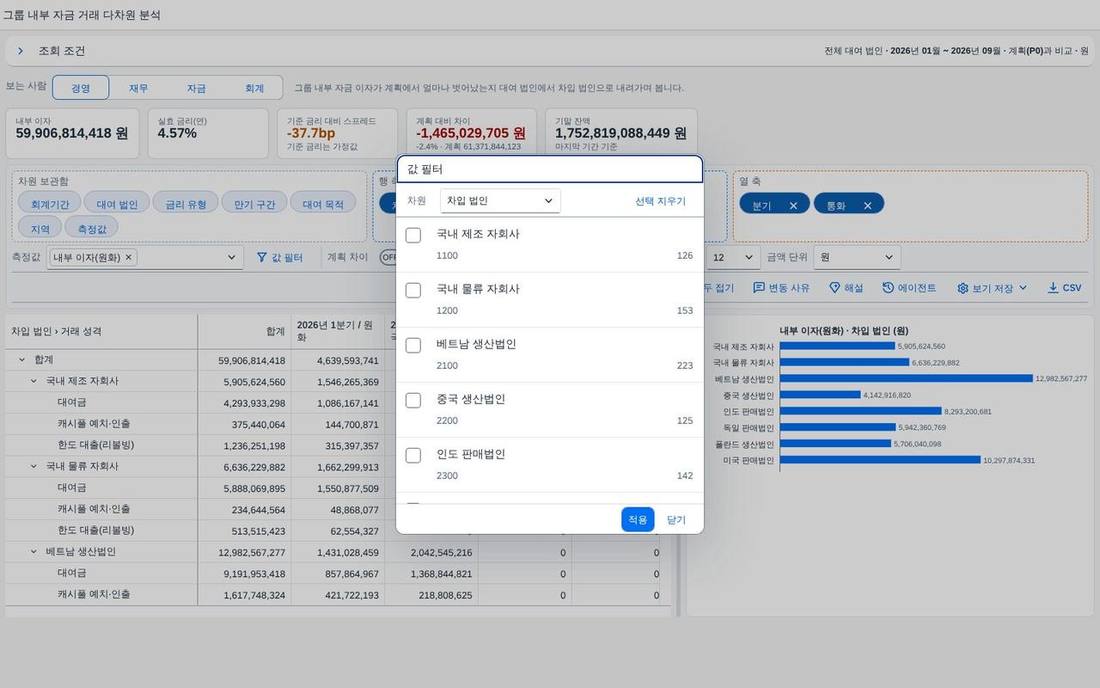
Task: Click the 보기 저장 gear icon
Action: tap(962, 288)
